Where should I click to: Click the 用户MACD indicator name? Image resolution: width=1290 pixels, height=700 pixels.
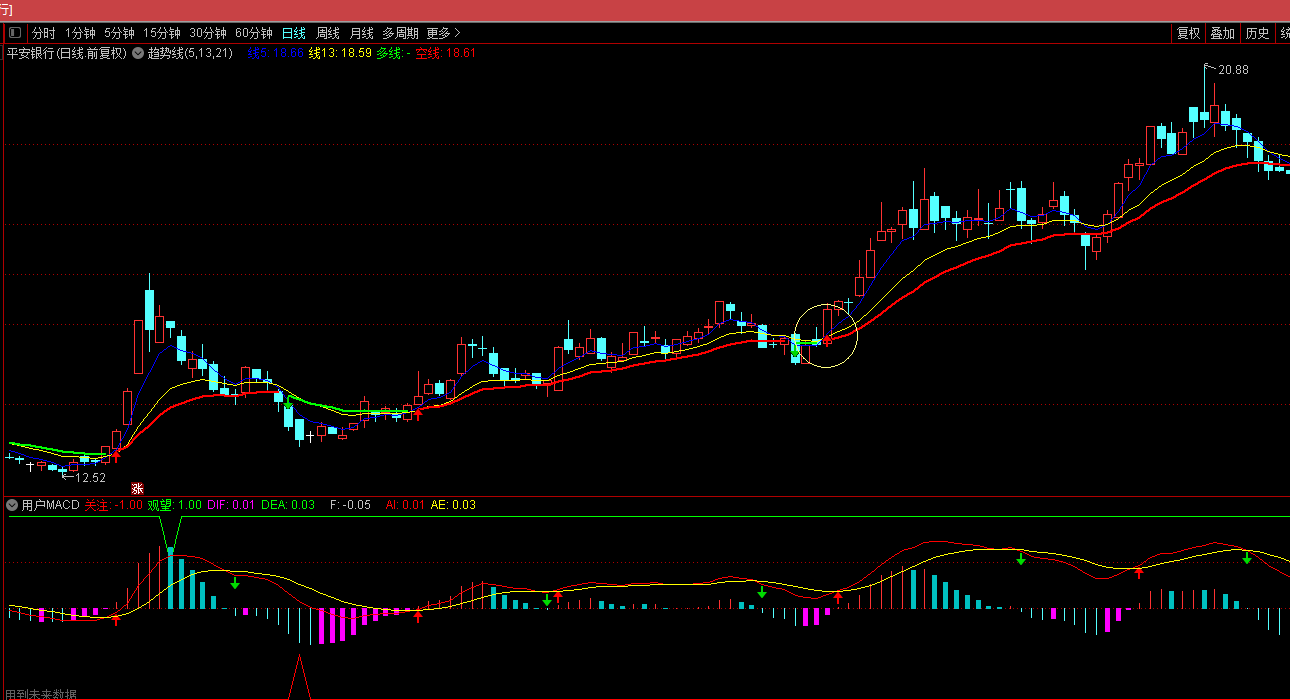pos(50,505)
